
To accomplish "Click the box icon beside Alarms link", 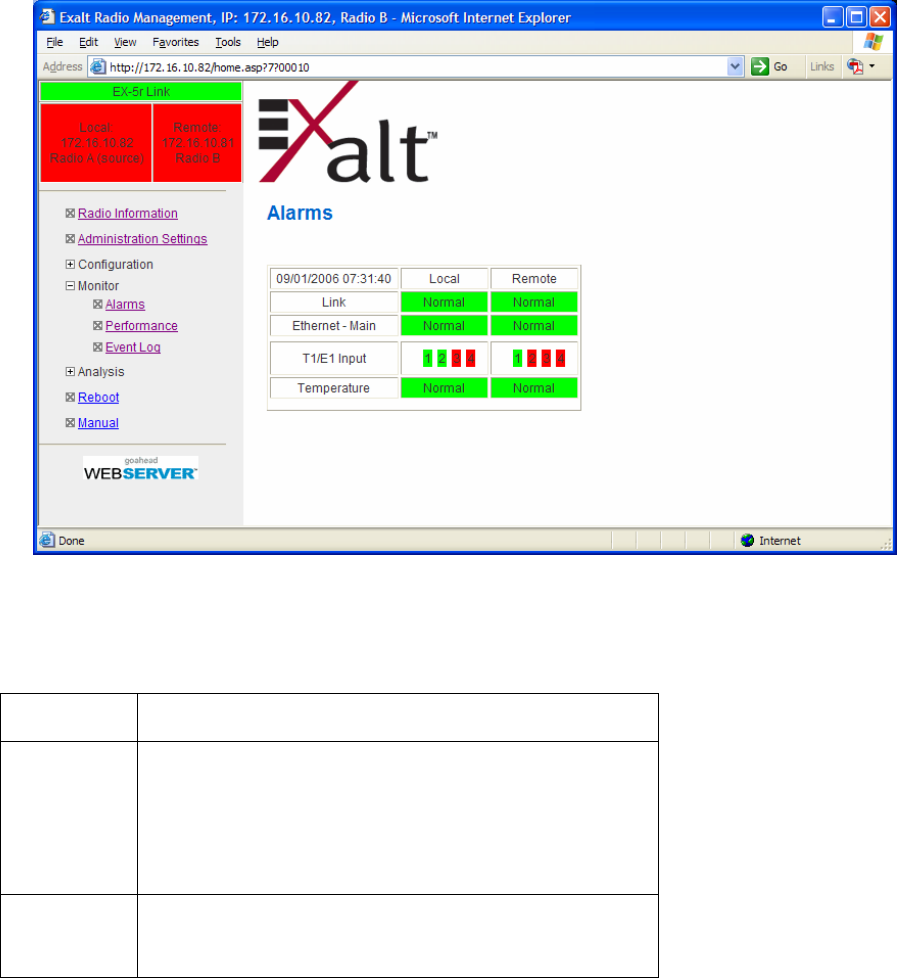I will (x=97, y=304).
